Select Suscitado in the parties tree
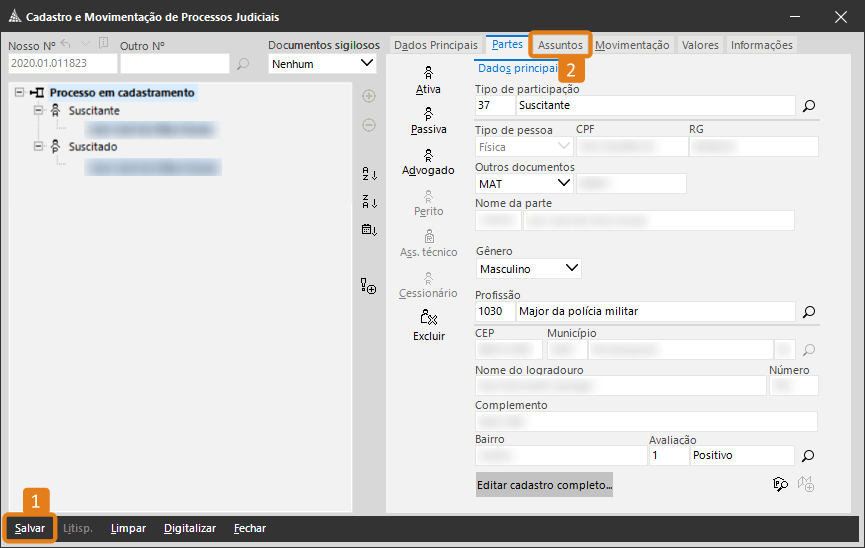 92,147
